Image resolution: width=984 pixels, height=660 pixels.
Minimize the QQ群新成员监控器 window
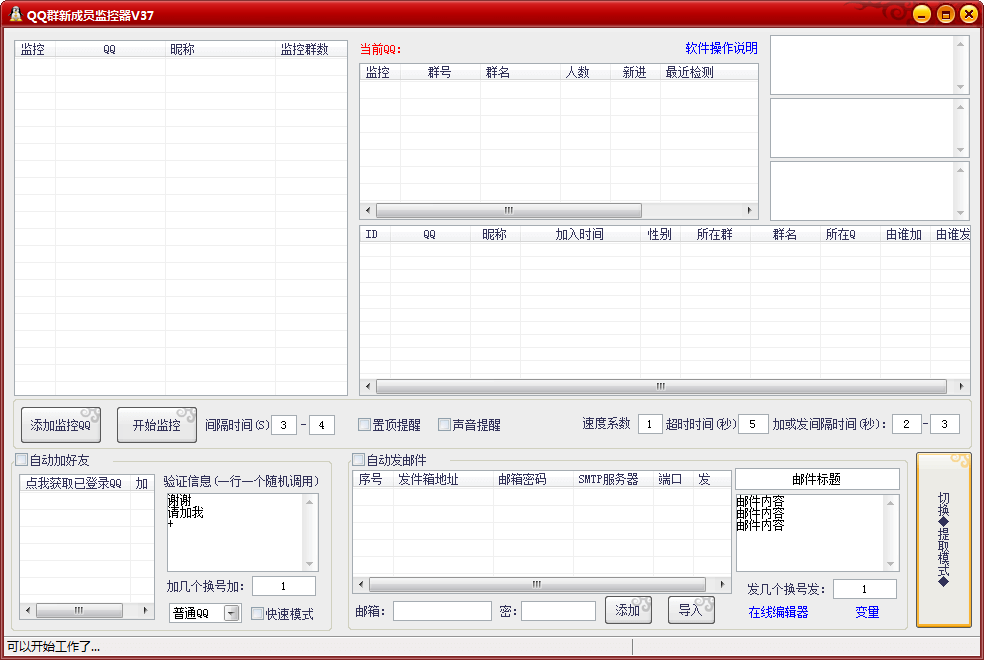921,14
